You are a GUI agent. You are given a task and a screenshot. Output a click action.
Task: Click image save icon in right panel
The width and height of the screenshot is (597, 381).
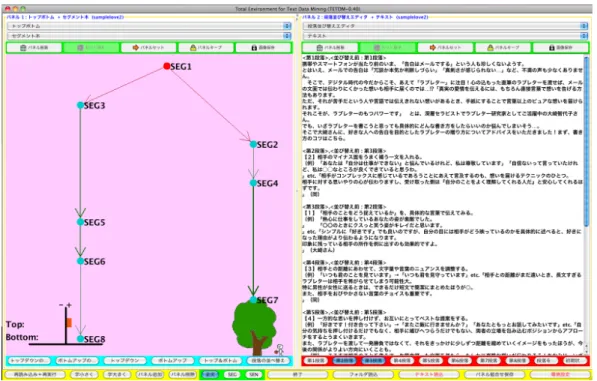point(551,48)
